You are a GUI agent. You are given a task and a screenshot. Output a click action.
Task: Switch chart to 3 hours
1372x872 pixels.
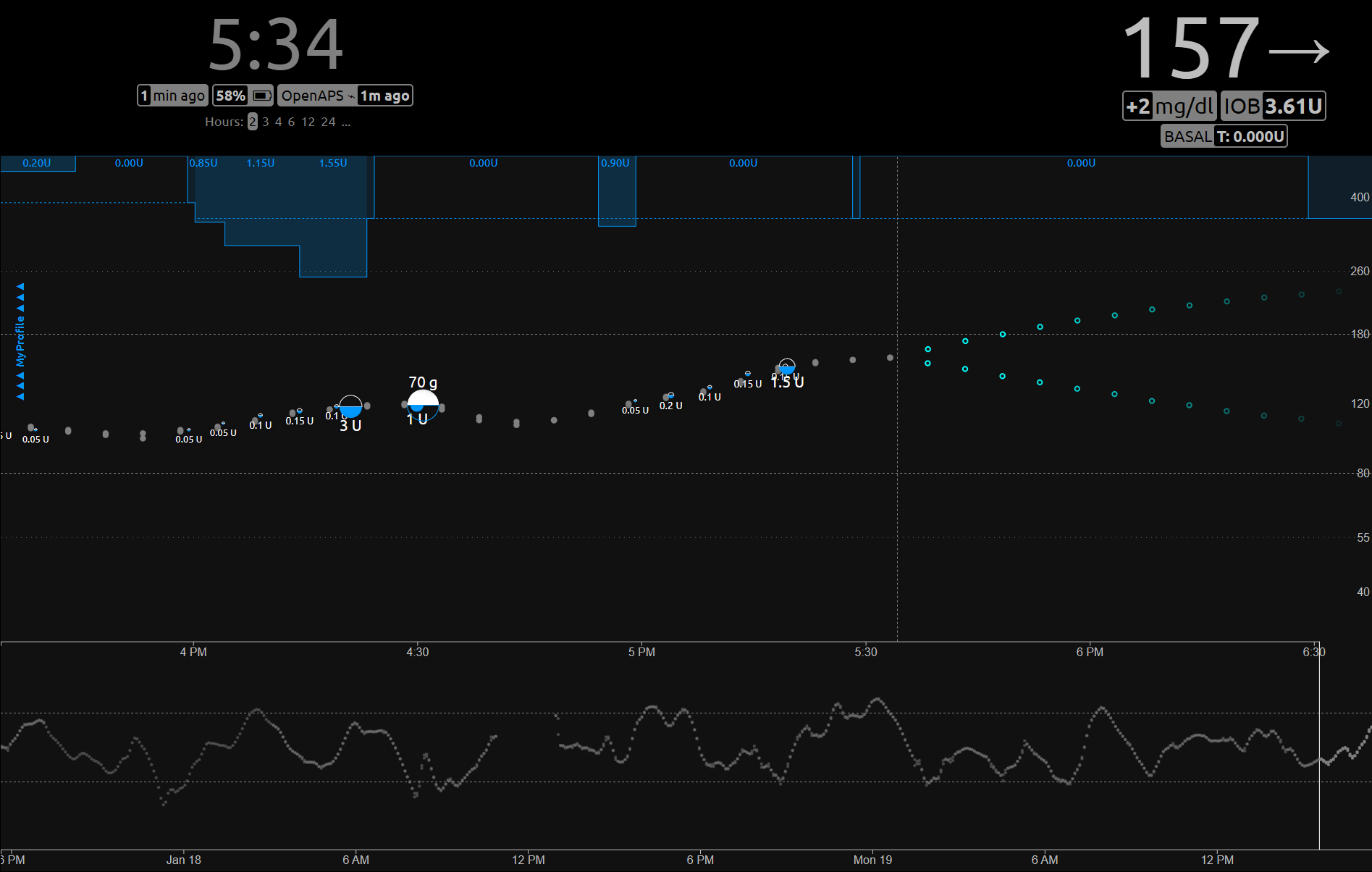coord(266,122)
